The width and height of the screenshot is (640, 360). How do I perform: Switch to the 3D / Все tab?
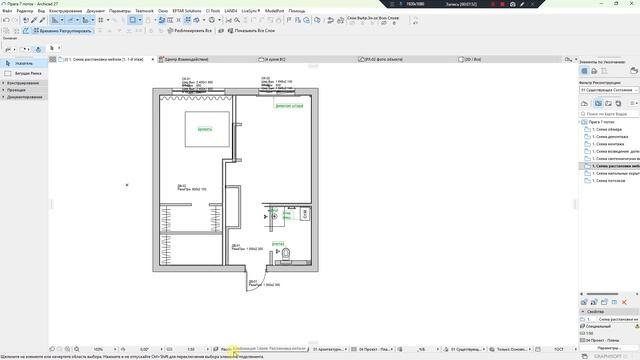pyautogui.click(x=469, y=60)
